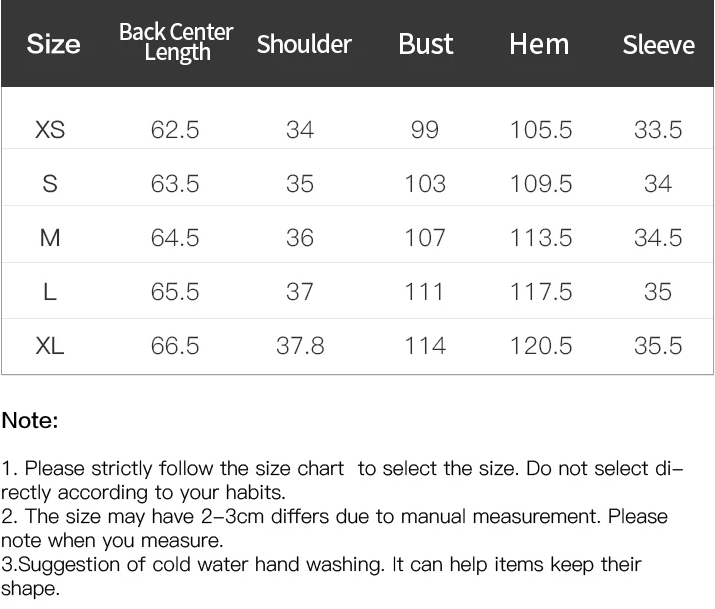Select the XS size row label
Viewport: 715px width, 609px height.
[50, 129]
